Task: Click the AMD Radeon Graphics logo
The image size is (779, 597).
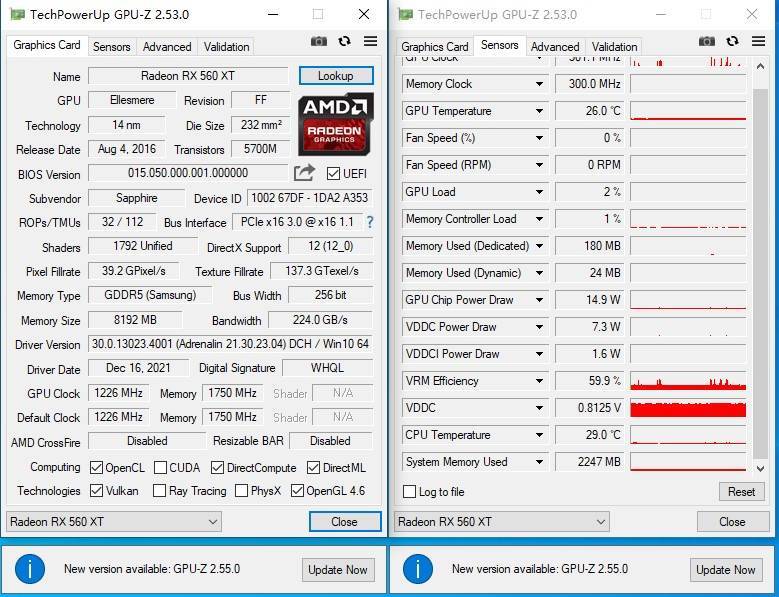Action: pyautogui.click(x=335, y=124)
